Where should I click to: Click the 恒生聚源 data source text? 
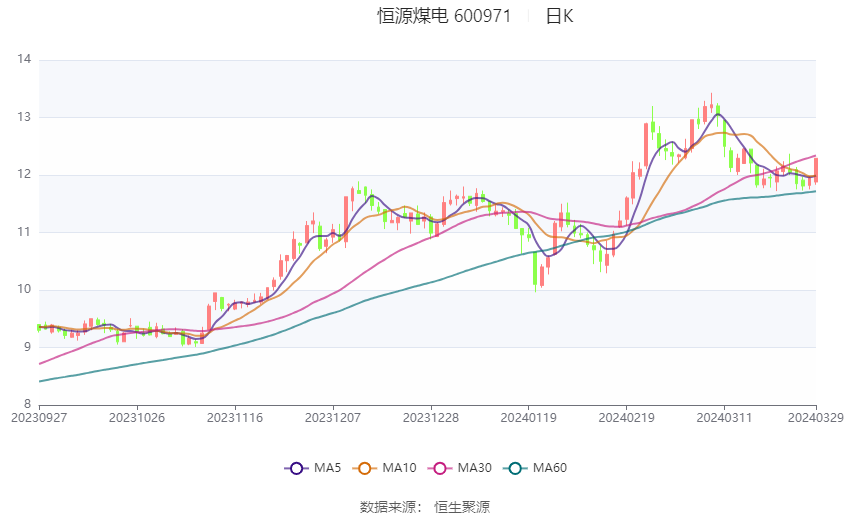462,507
